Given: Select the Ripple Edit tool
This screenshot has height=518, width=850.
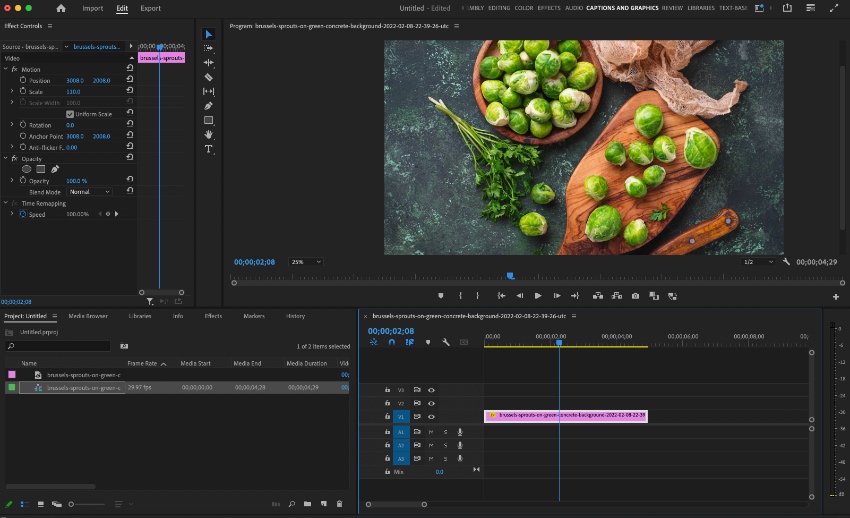Looking at the screenshot, I should (209, 62).
